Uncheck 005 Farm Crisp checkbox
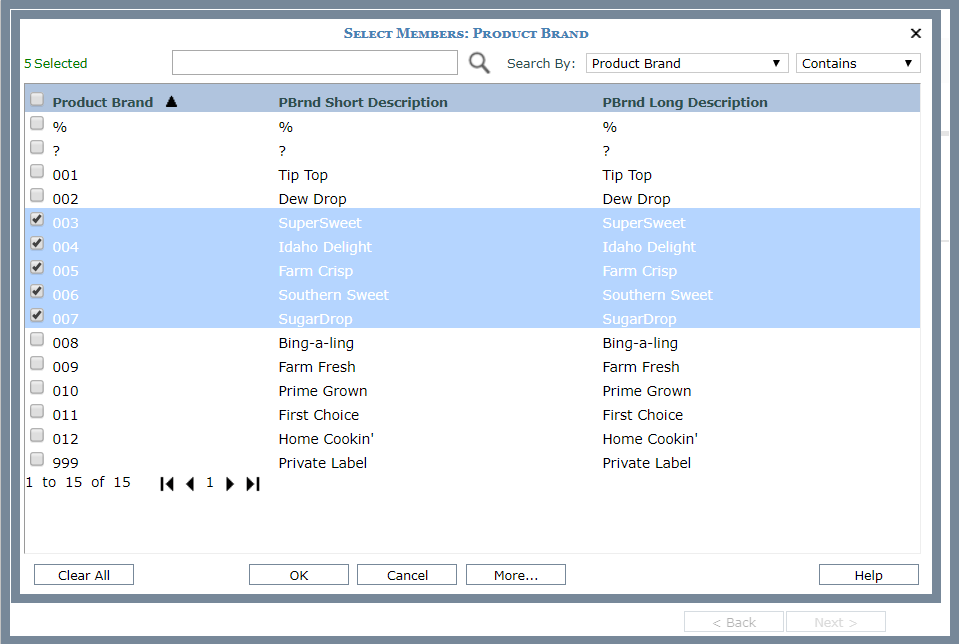959x644 pixels. 37,267
